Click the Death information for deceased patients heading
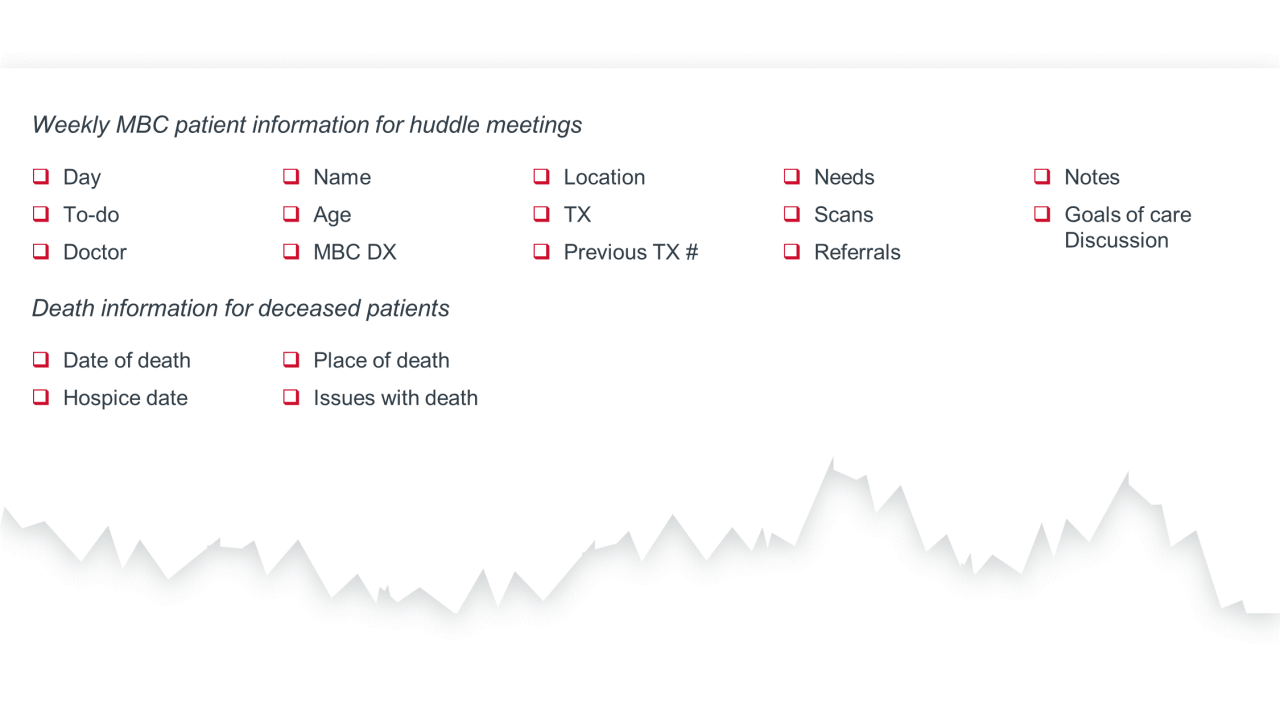 point(241,308)
